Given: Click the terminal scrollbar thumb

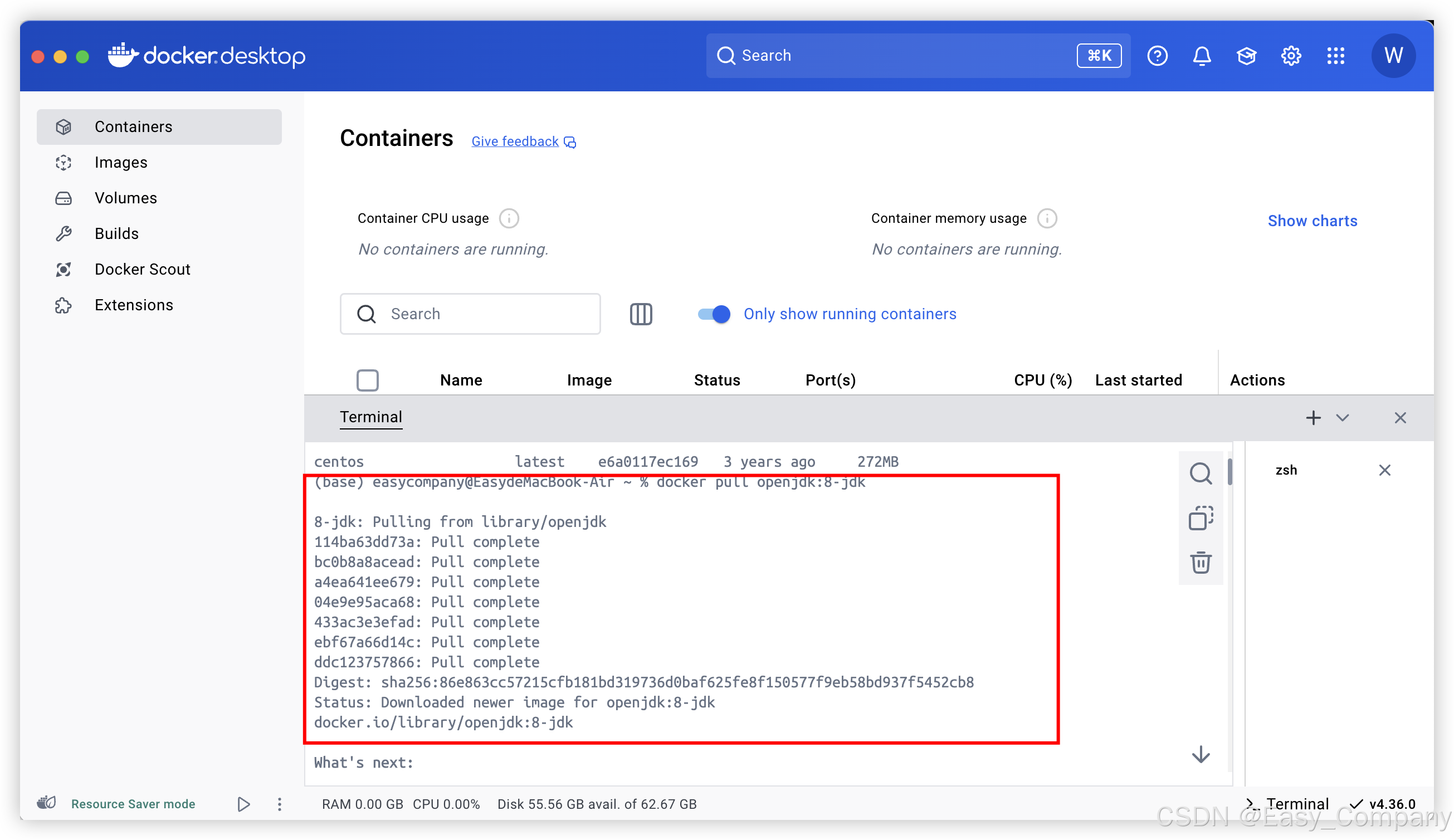Looking at the screenshot, I should pos(1229,472).
